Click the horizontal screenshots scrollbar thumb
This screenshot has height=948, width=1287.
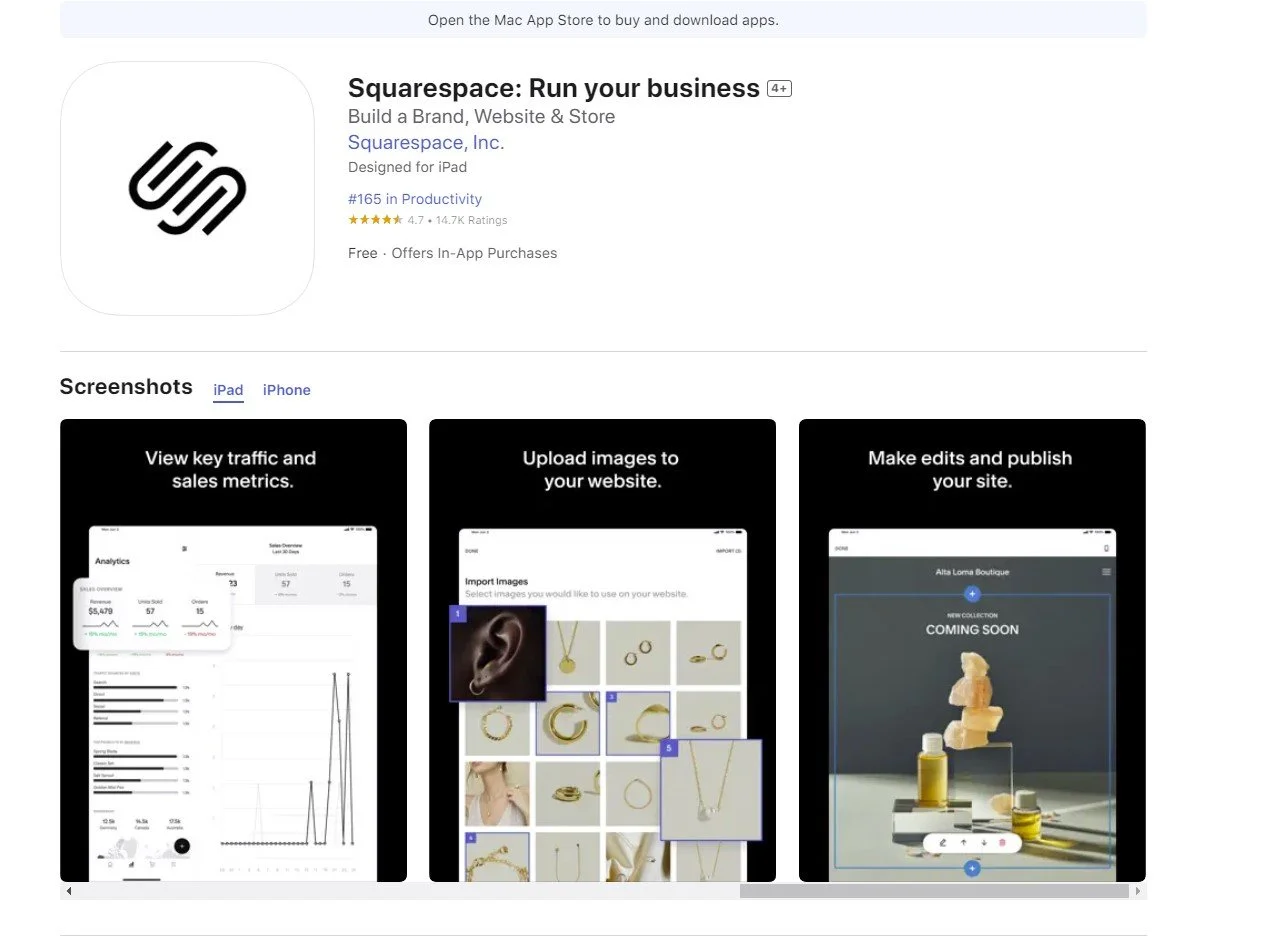coord(934,891)
